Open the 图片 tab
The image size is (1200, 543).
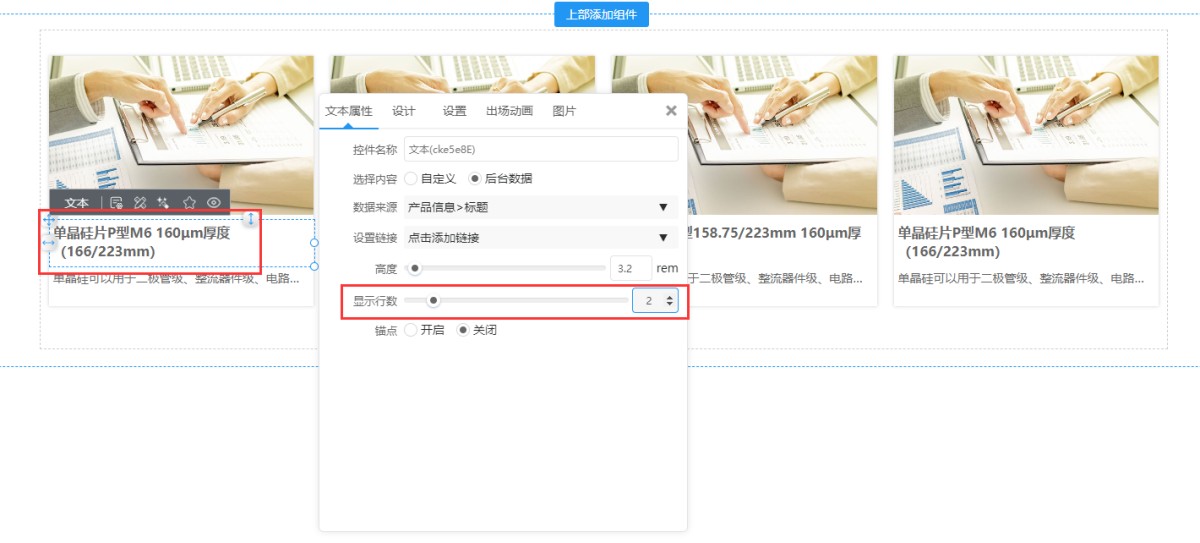[564, 111]
